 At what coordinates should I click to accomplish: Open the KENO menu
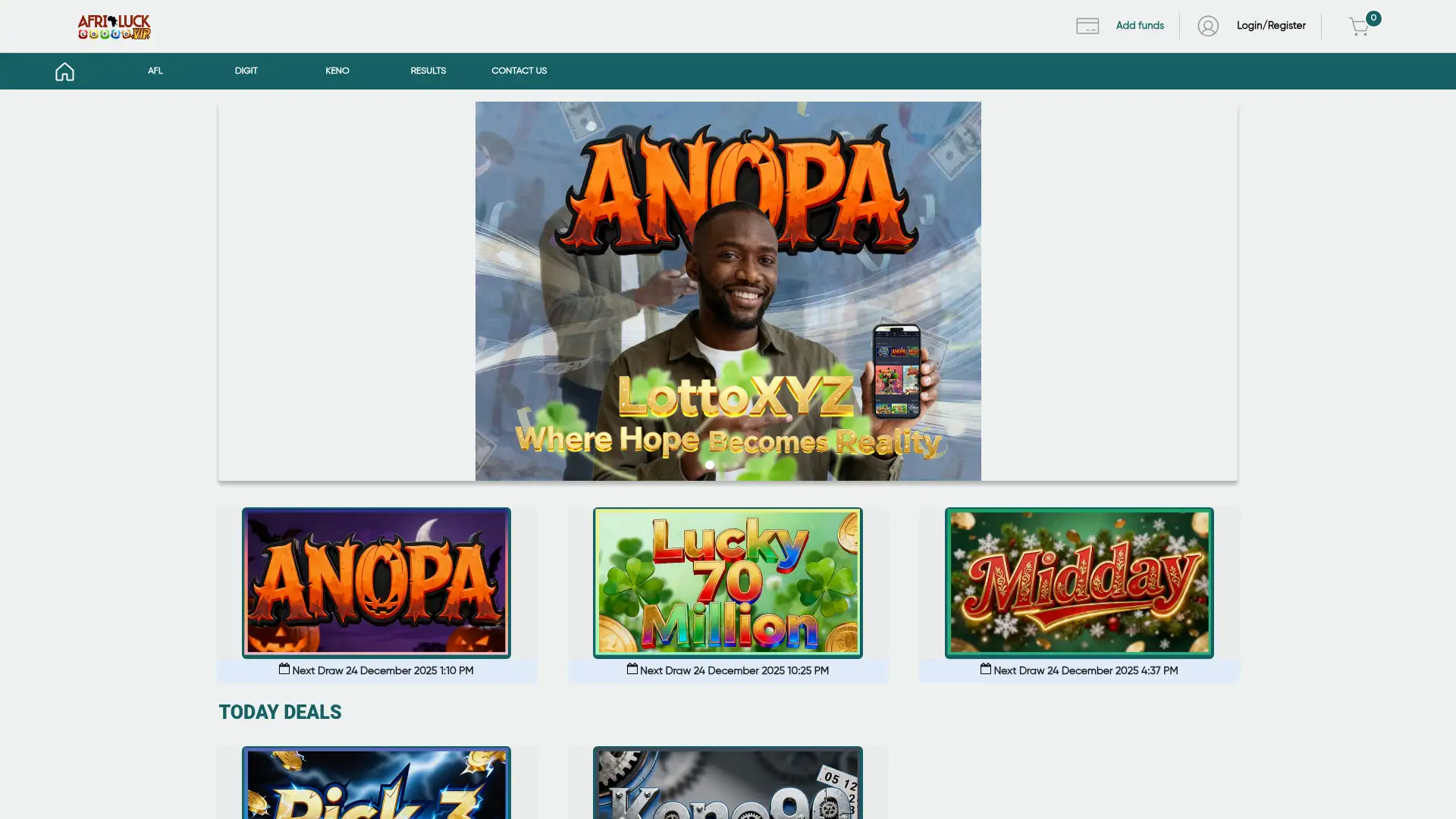tap(337, 71)
